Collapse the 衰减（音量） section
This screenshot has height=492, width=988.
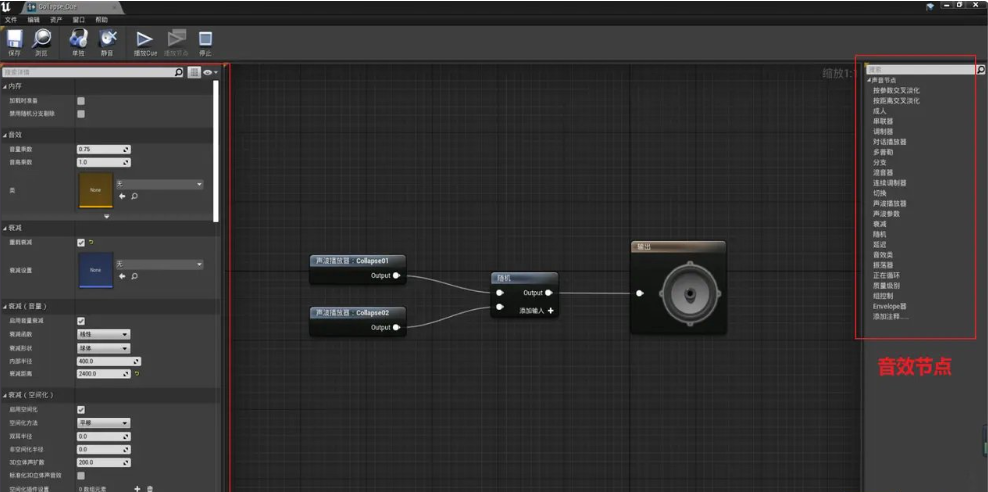click(x=5, y=306)
